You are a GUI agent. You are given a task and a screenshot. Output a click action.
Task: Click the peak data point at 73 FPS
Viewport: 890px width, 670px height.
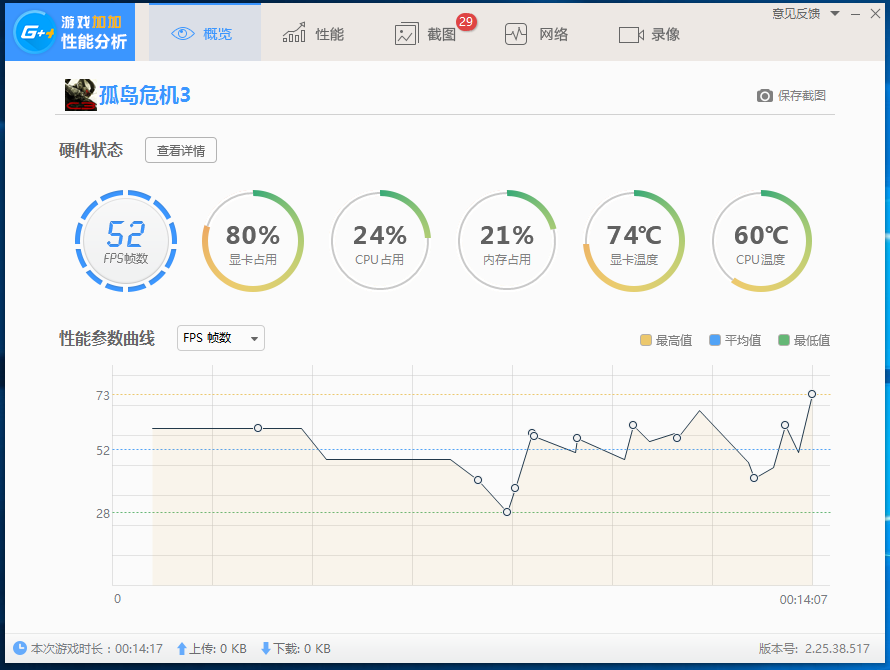[812, 394]
